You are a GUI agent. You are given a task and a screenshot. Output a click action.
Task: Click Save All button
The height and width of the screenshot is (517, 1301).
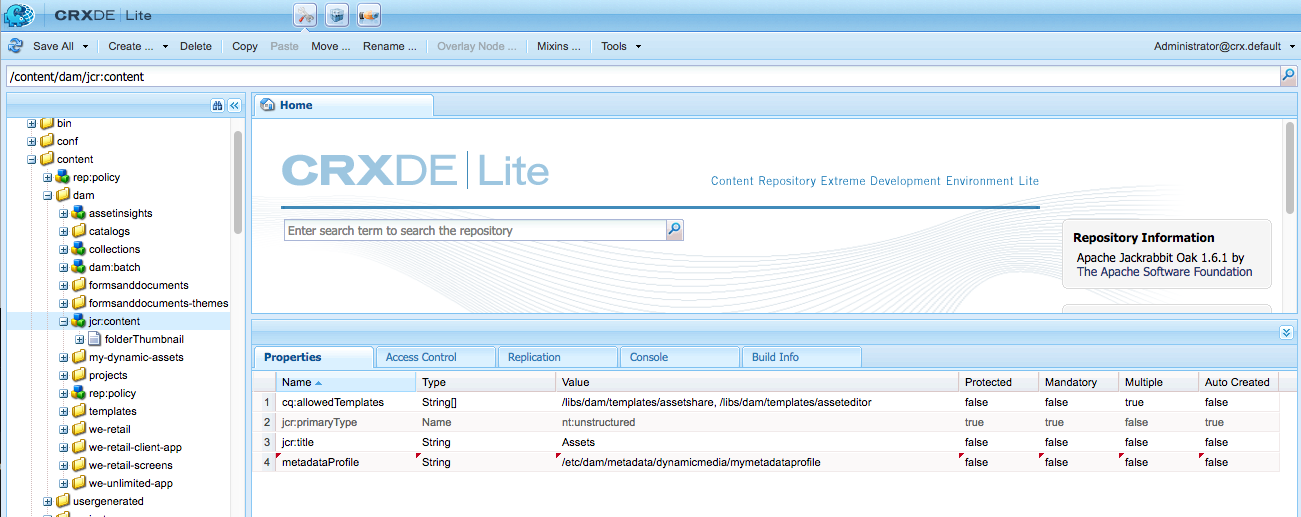click(x=53, y=46)
